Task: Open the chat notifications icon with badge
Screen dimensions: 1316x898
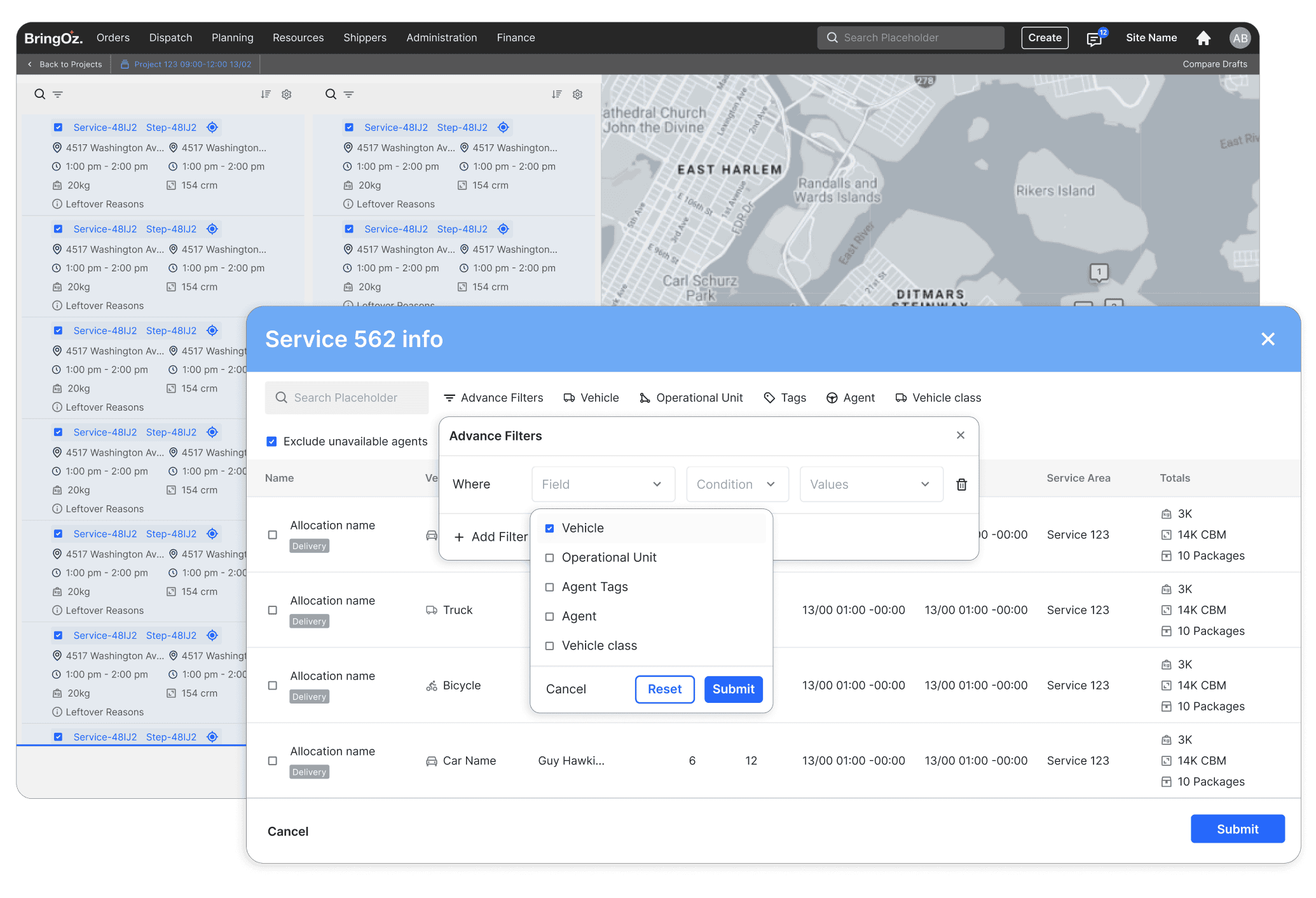Action: click(1095, 38)
